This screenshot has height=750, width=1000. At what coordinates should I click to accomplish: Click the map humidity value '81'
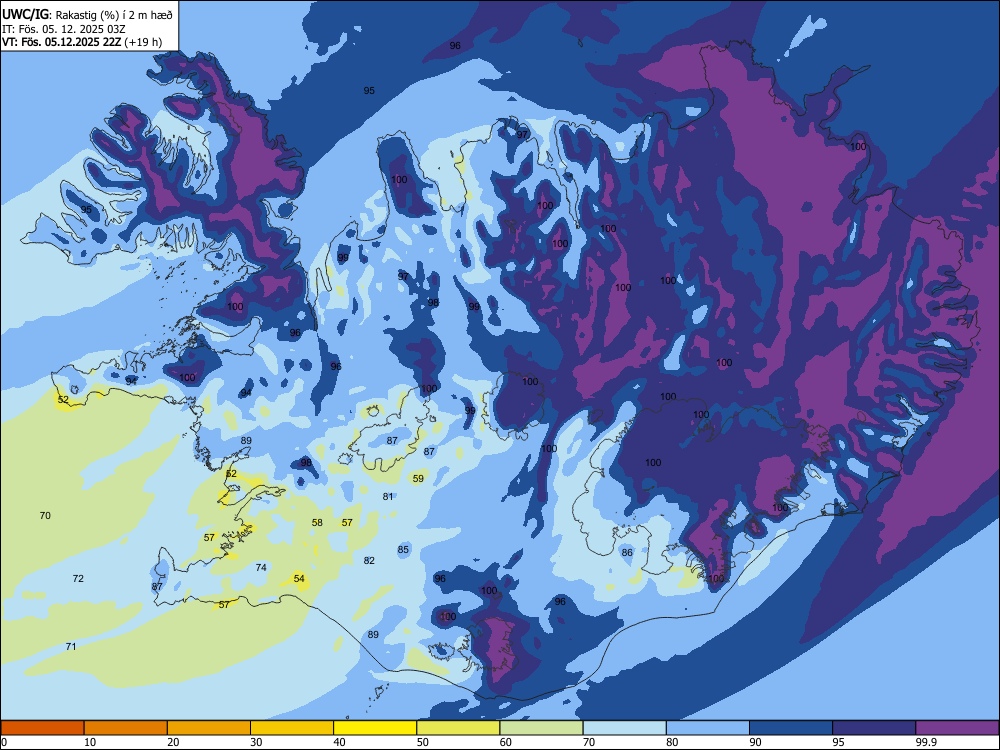point(388,497)
